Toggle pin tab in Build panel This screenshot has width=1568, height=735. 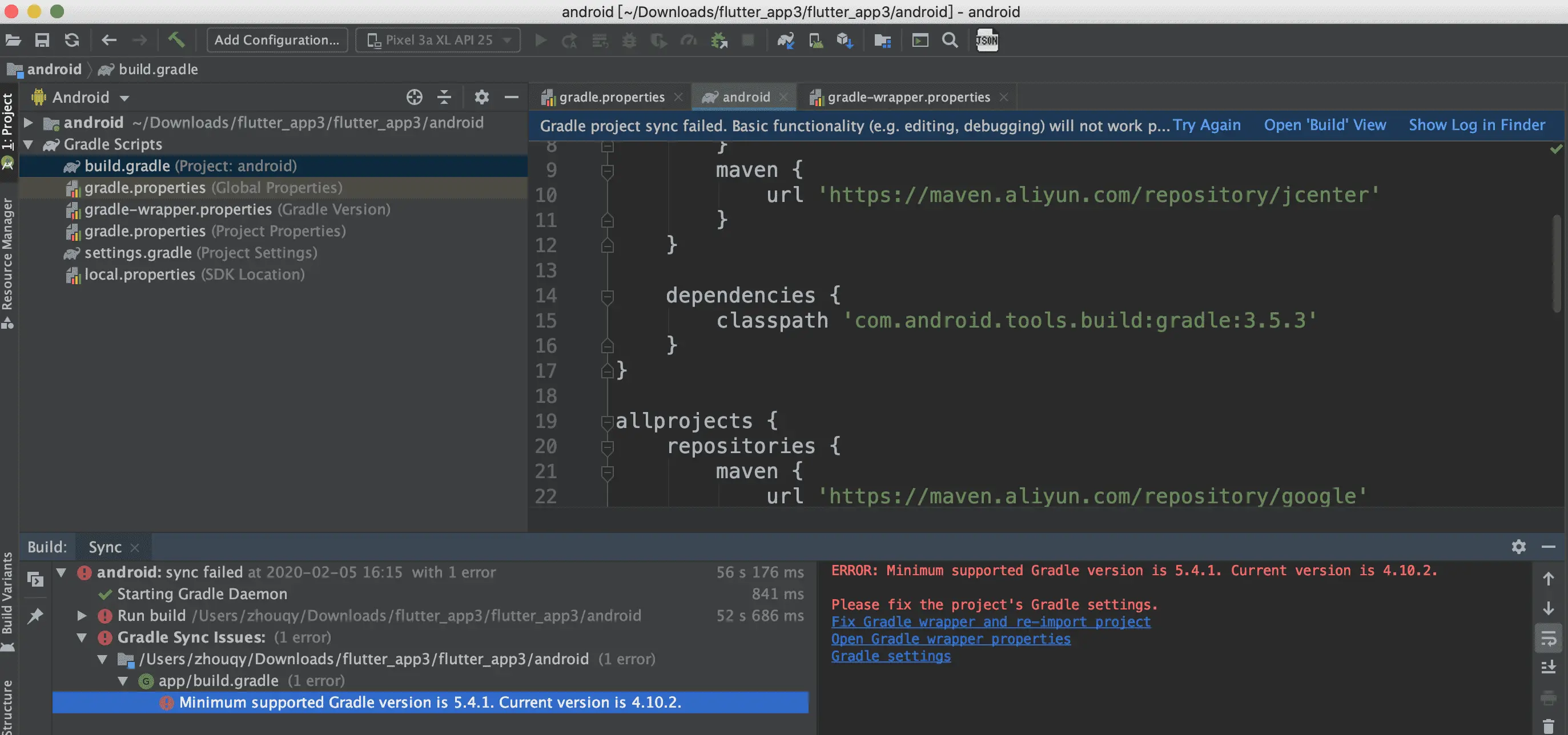(35, 616)
